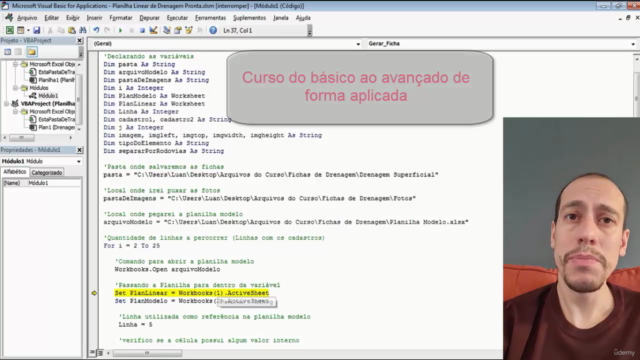The height and width of the screenshot is (360, 640).
Task: Collapse the VBAProject (Planilha...) node
Action: tap(7, 104)
